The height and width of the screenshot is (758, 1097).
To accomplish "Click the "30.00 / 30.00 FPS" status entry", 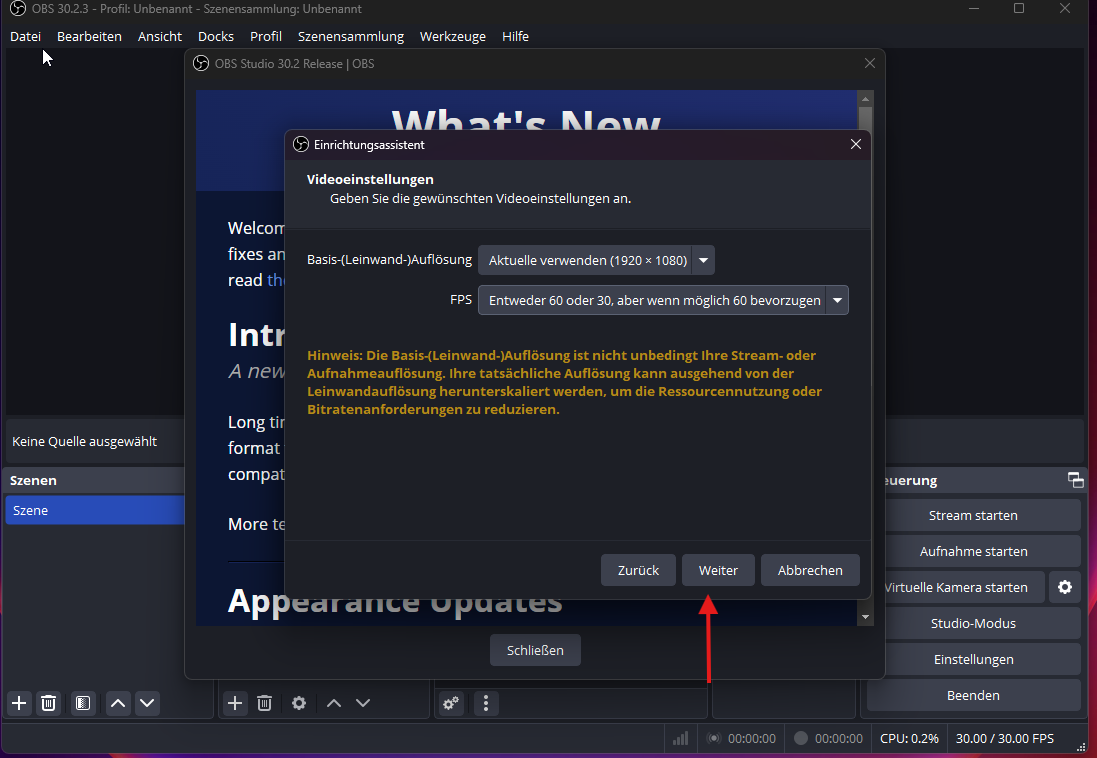I will pos(1005,738).
